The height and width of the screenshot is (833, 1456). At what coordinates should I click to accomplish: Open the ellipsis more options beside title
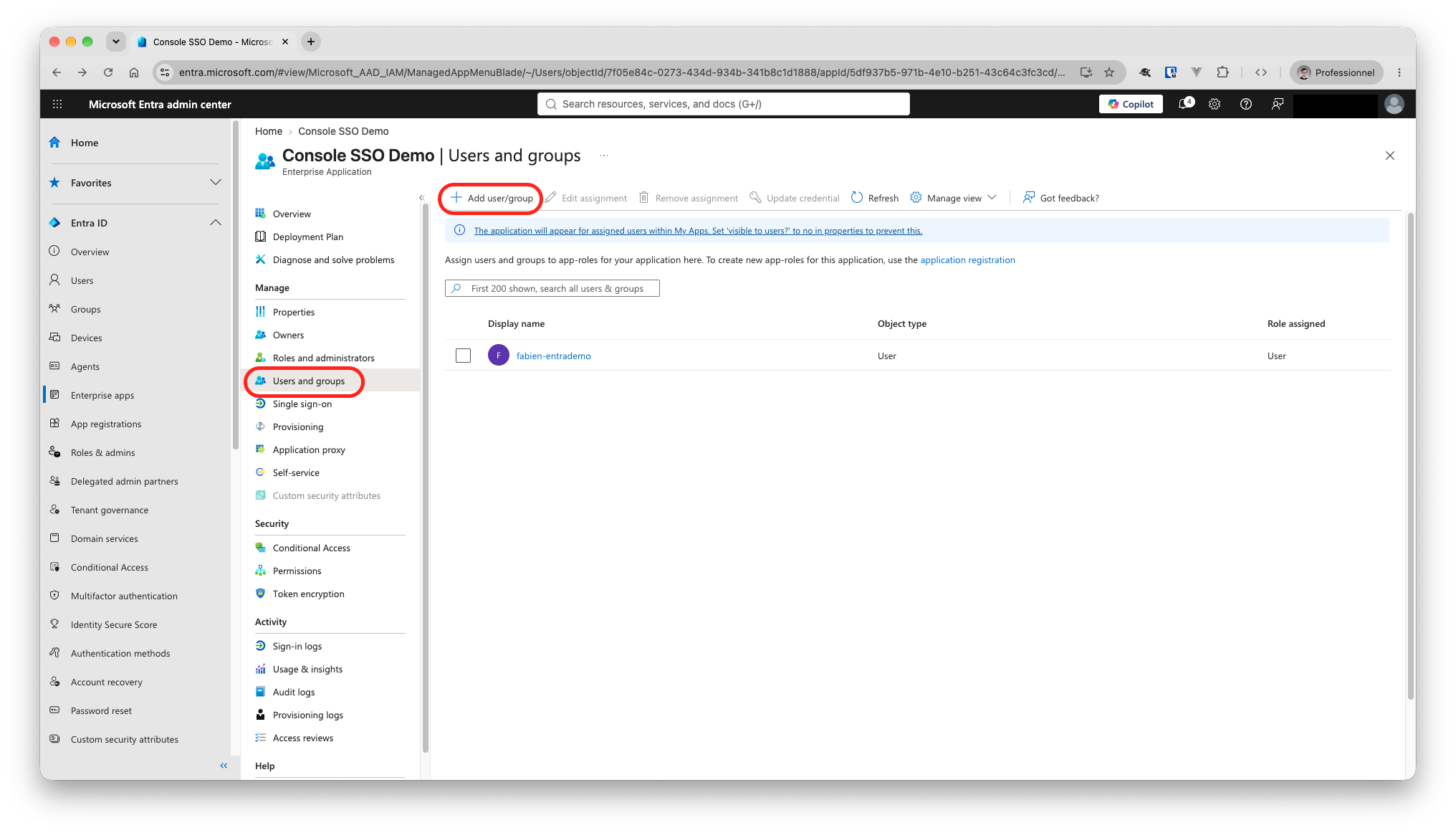click(604, 156)
